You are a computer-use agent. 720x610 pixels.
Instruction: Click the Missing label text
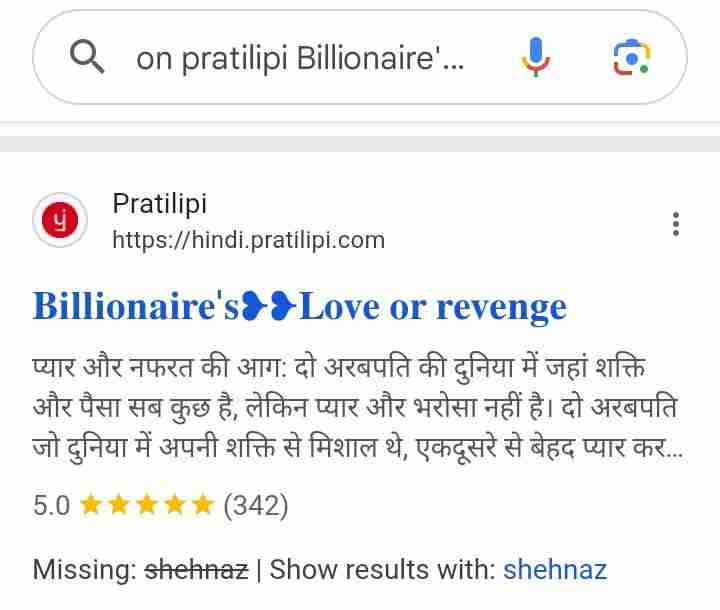[x=84, y=570]
